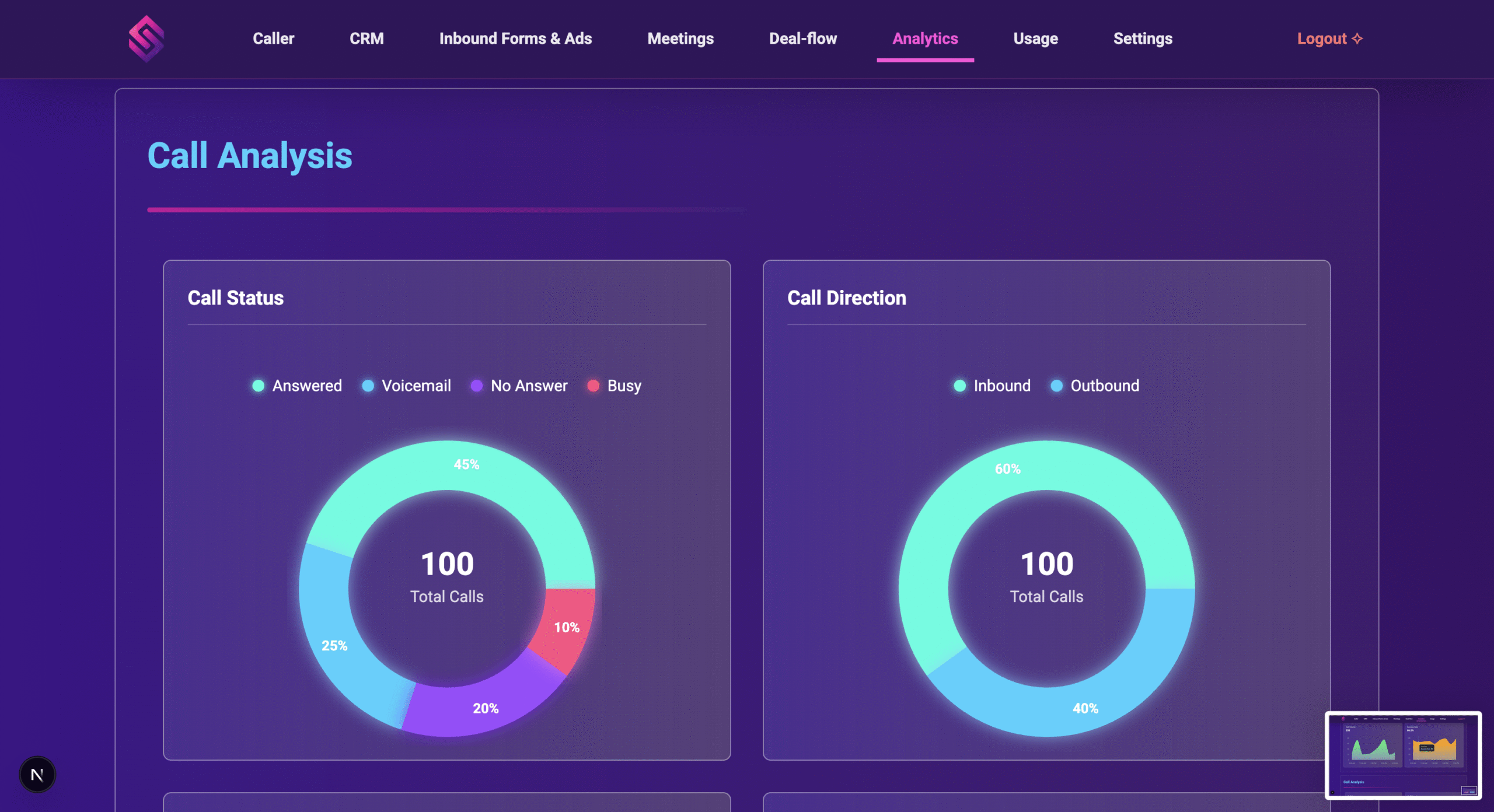Open the Settings page

[x=1143, y=38]
